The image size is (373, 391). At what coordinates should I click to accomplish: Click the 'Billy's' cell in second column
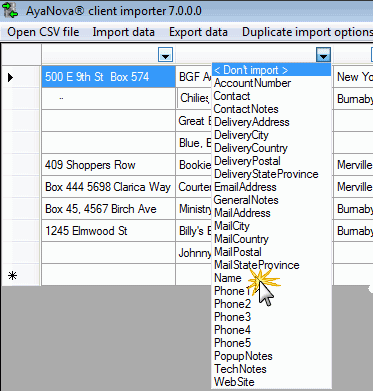(194, 231)
